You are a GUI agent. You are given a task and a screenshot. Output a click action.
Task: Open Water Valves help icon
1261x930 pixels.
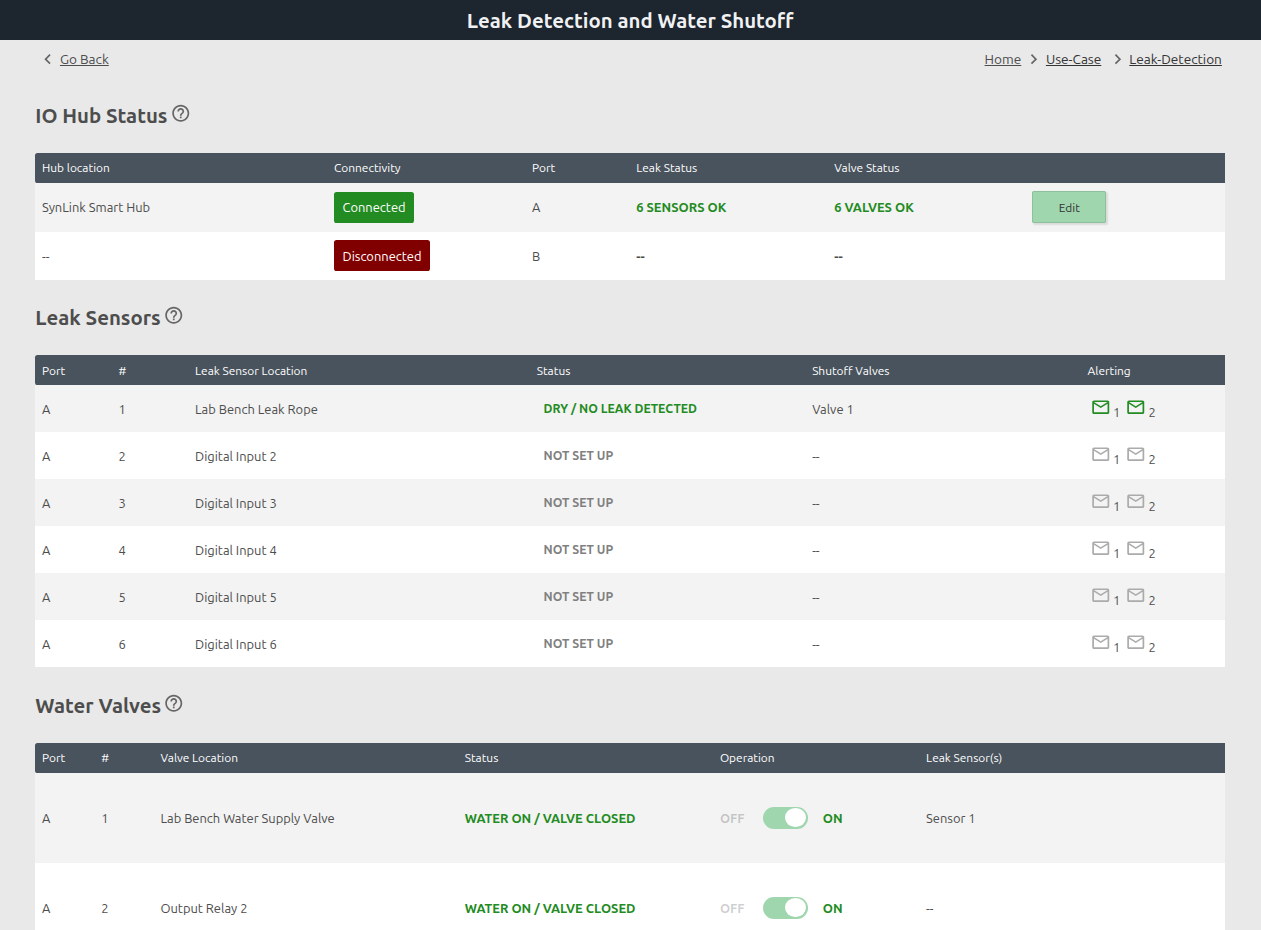174,704
